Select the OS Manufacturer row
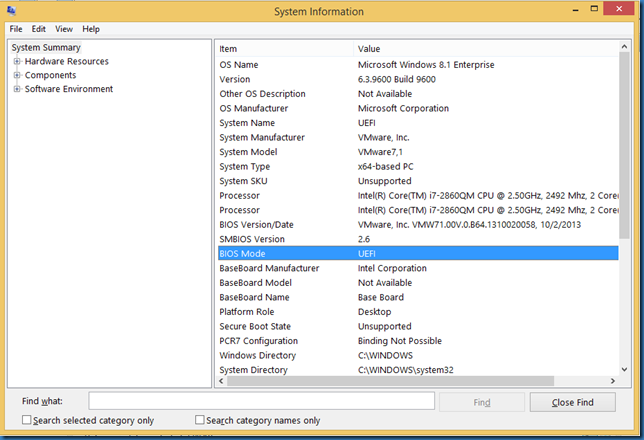This screenshot has width=644, height=440. [418, 108]
